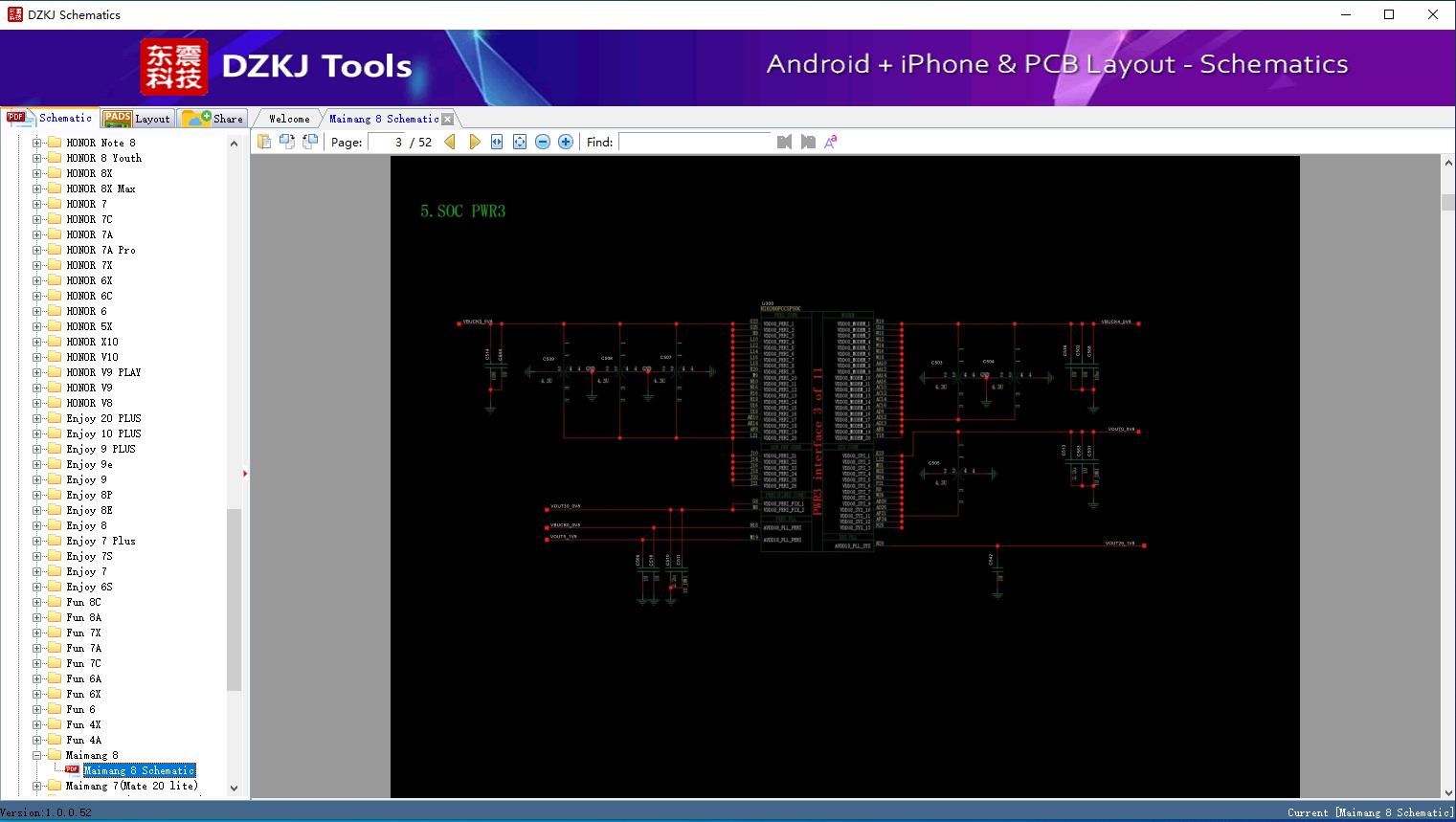This screenshot has width=1456, height=822.
Task: Switch to the Layout tab
Action: tap(137, 119)
